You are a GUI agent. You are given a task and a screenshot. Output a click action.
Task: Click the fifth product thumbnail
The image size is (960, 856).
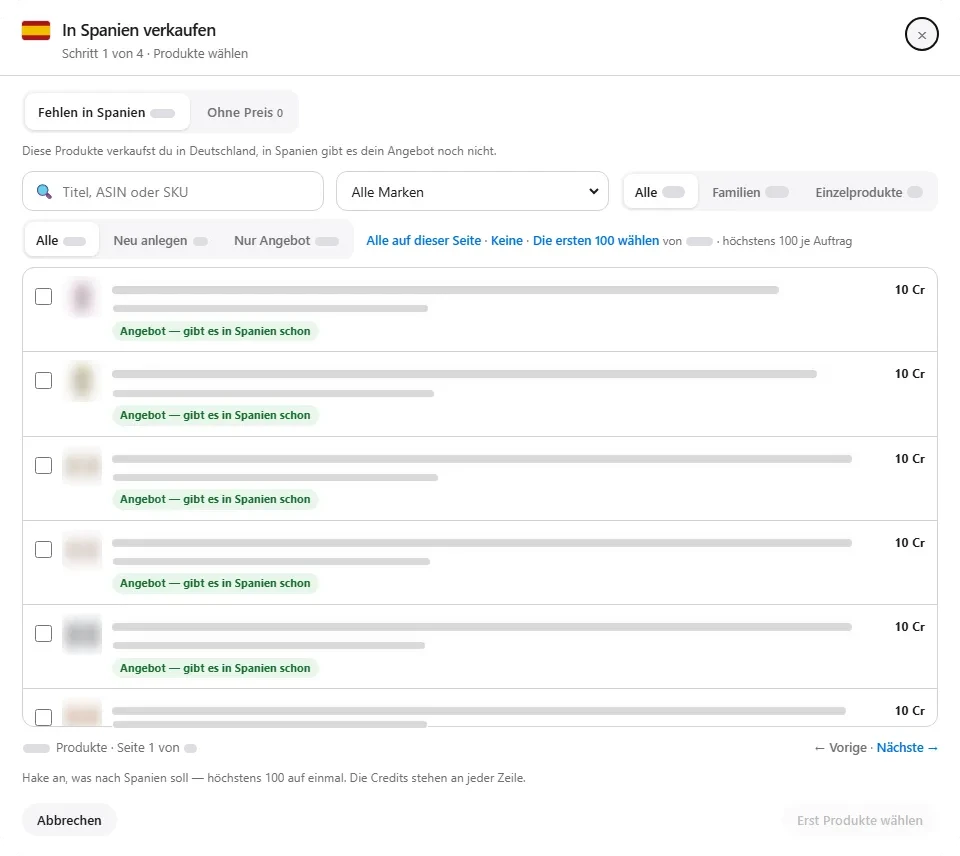coord(82,634)
